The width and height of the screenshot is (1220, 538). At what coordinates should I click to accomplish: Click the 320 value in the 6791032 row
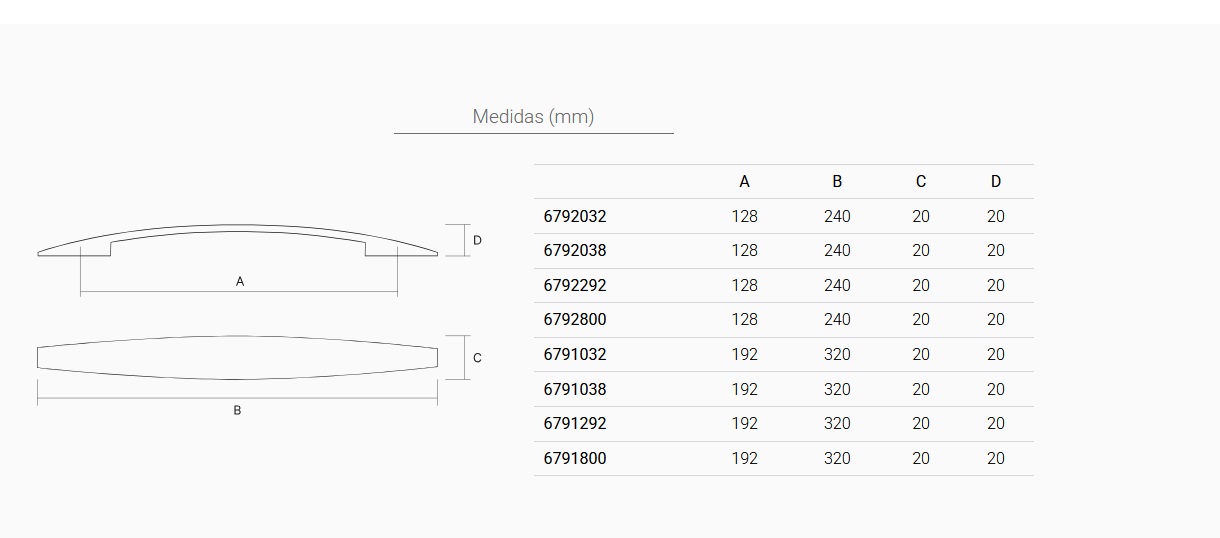[x=837, y=354]
